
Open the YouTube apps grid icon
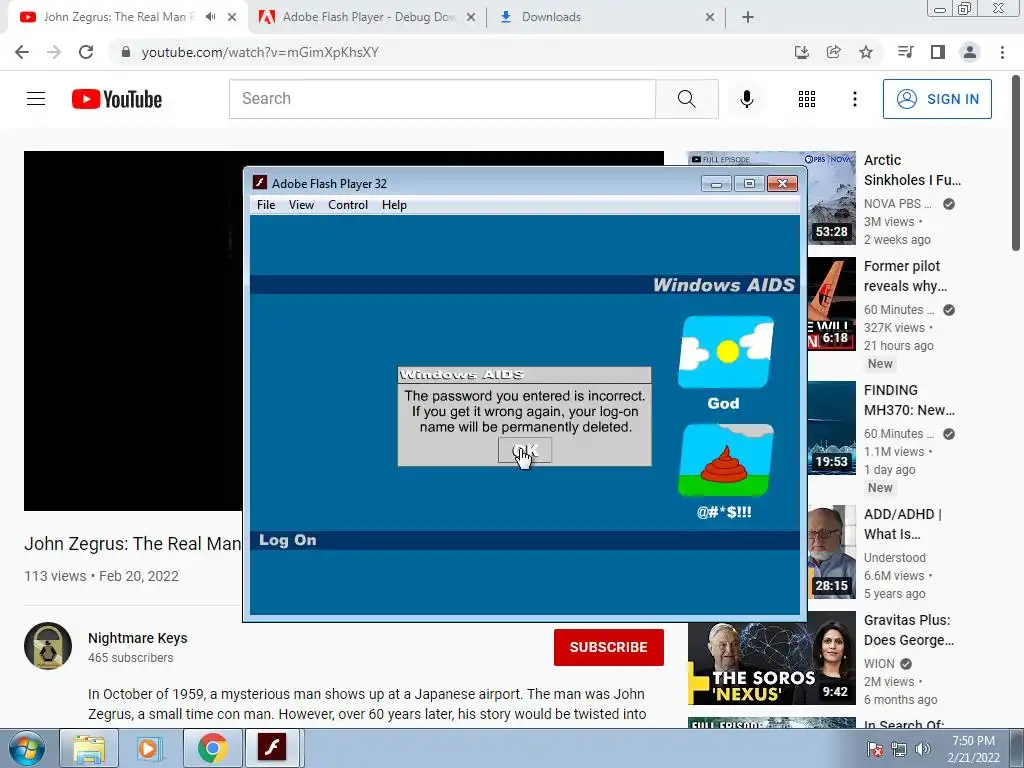807,99
